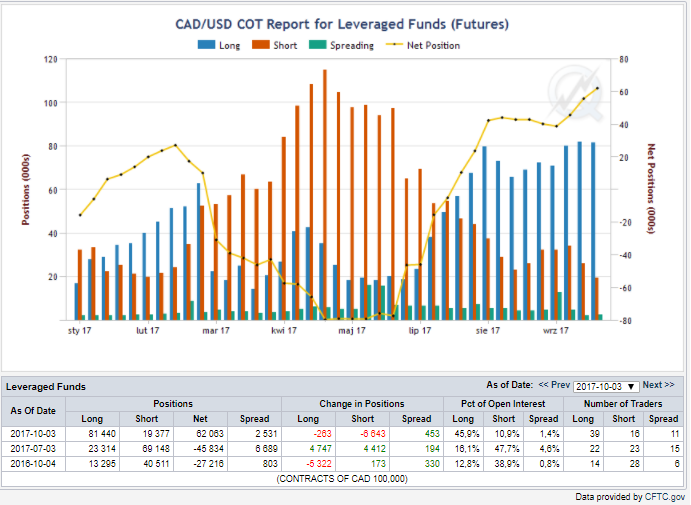Click change in Short value 4 412
This screenshot has width=691, height=505.
click(374, 449)
